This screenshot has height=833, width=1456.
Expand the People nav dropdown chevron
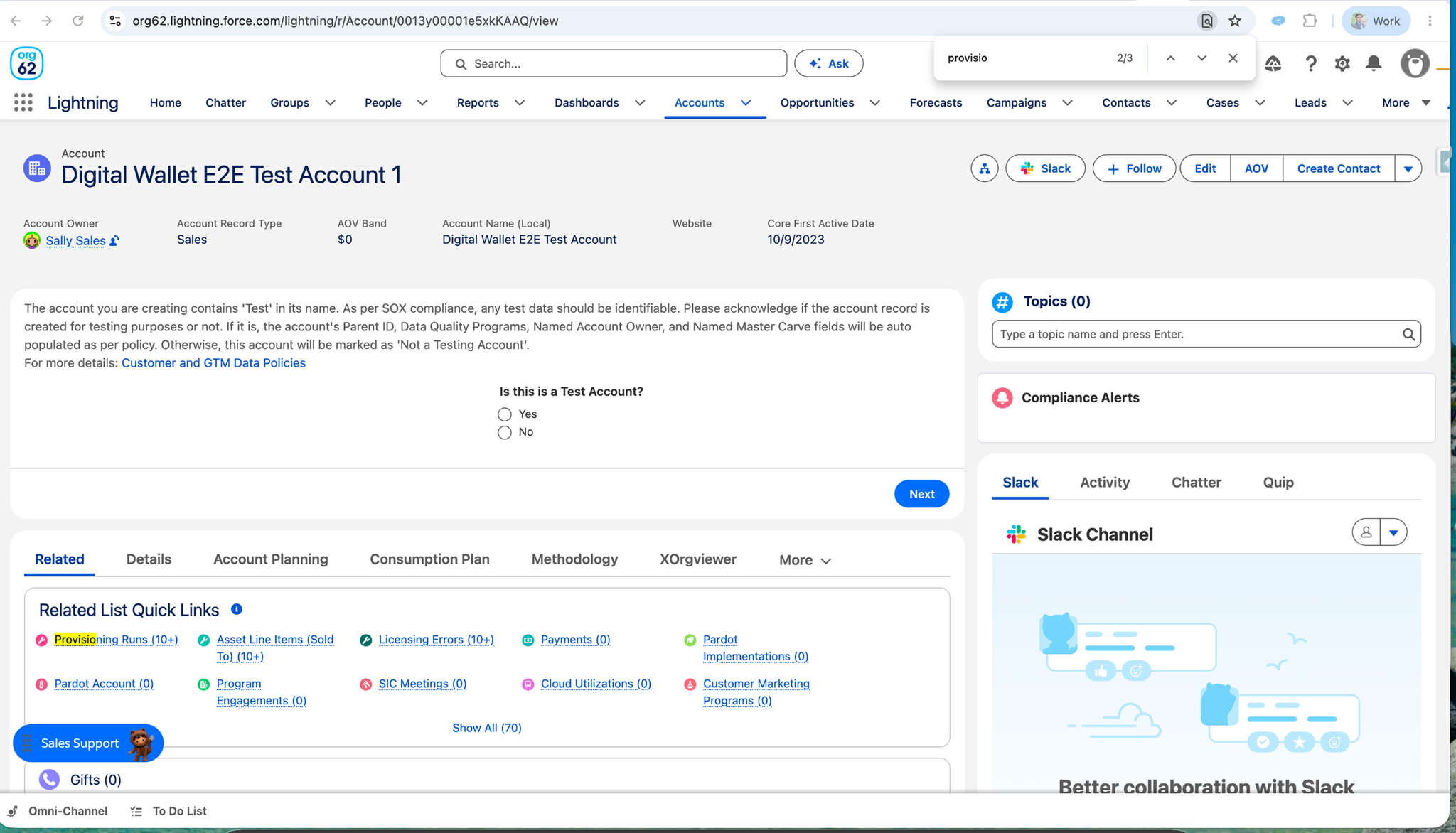[422, 103]
